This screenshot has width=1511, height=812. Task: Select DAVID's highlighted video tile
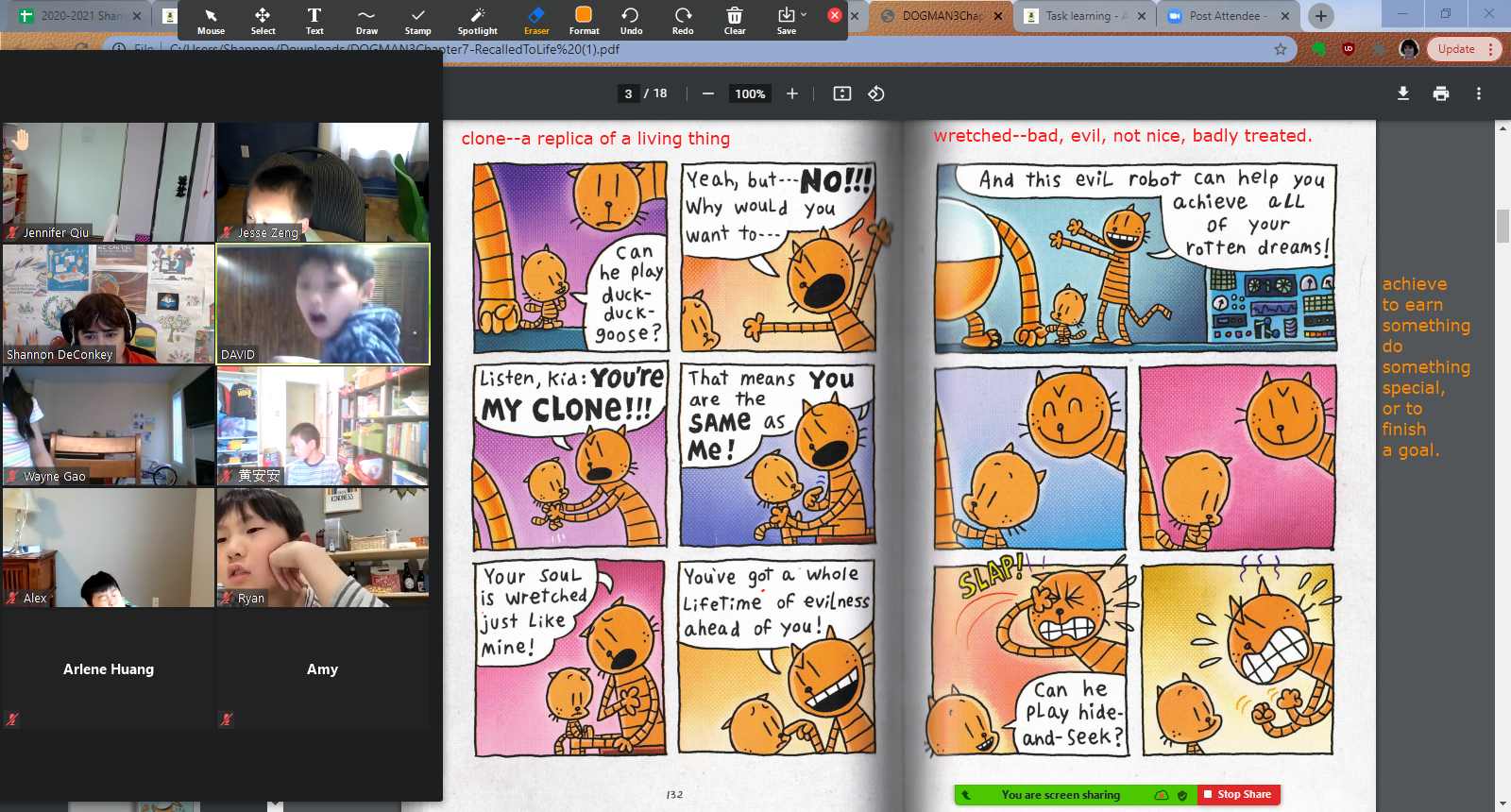(x=322, y=304)
